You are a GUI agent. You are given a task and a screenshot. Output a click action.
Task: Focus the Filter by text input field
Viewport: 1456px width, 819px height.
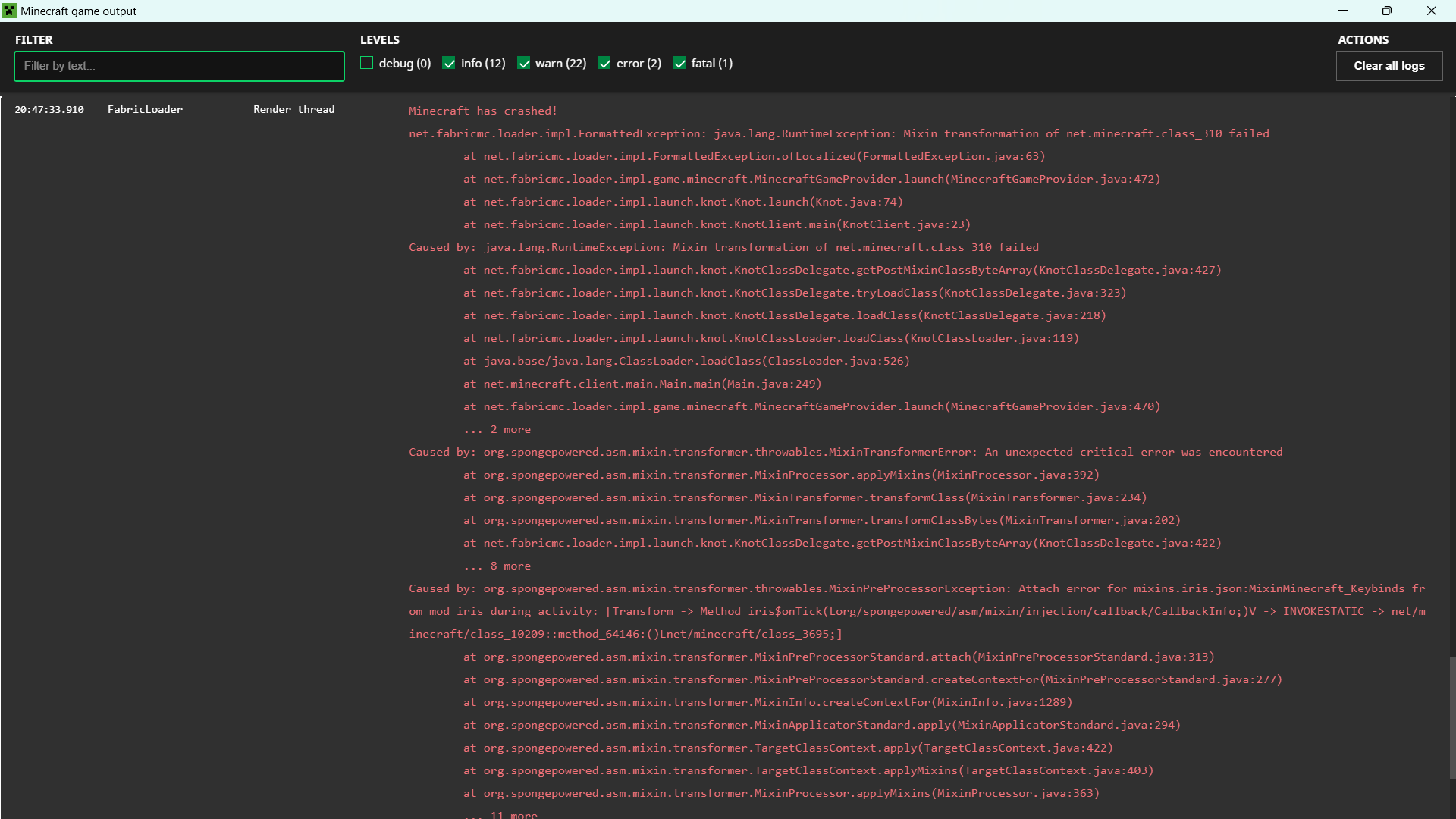(x=179, y=66)
